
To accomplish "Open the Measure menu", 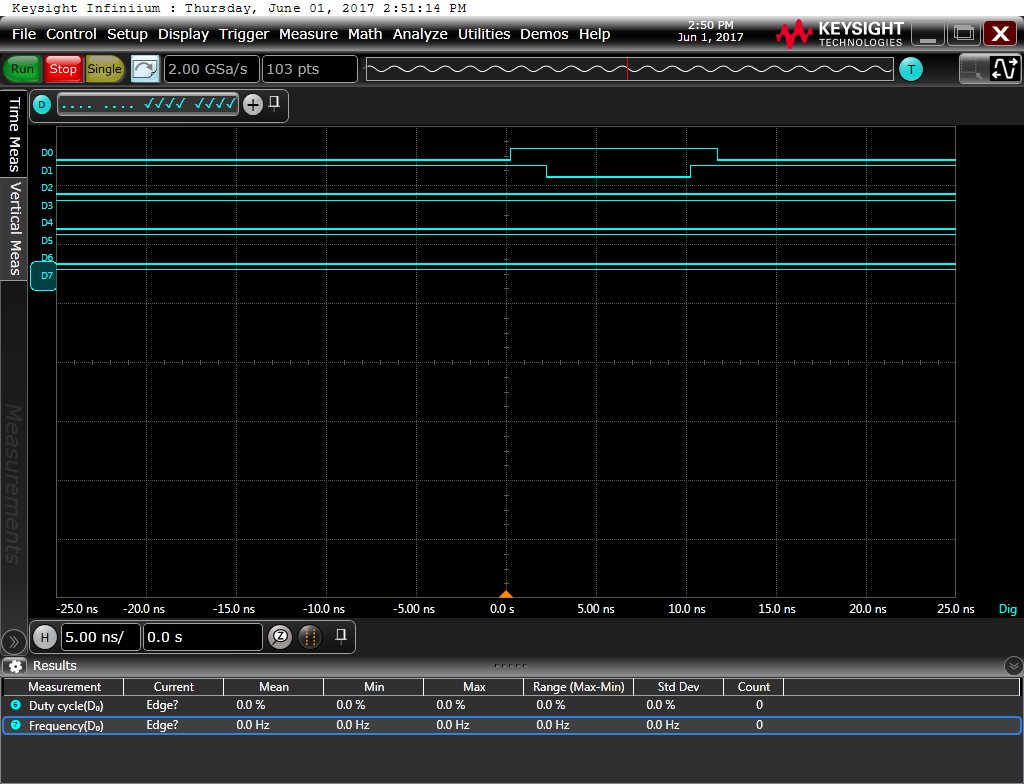I will pyautogui.click(x=308, y=34).
